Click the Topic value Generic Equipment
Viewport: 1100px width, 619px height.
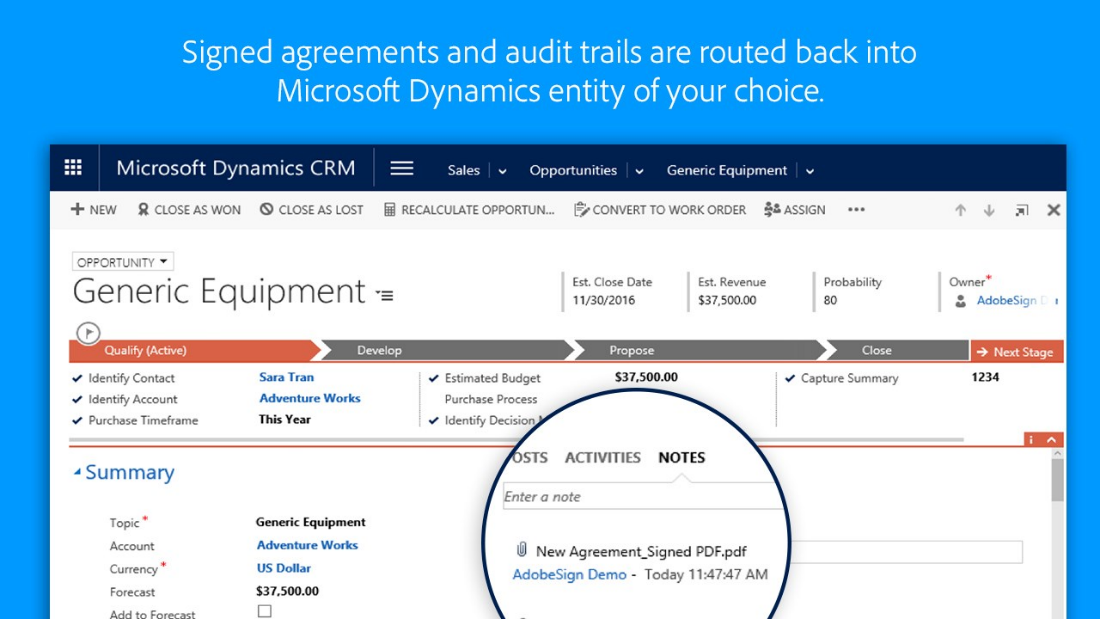(310, 521)
